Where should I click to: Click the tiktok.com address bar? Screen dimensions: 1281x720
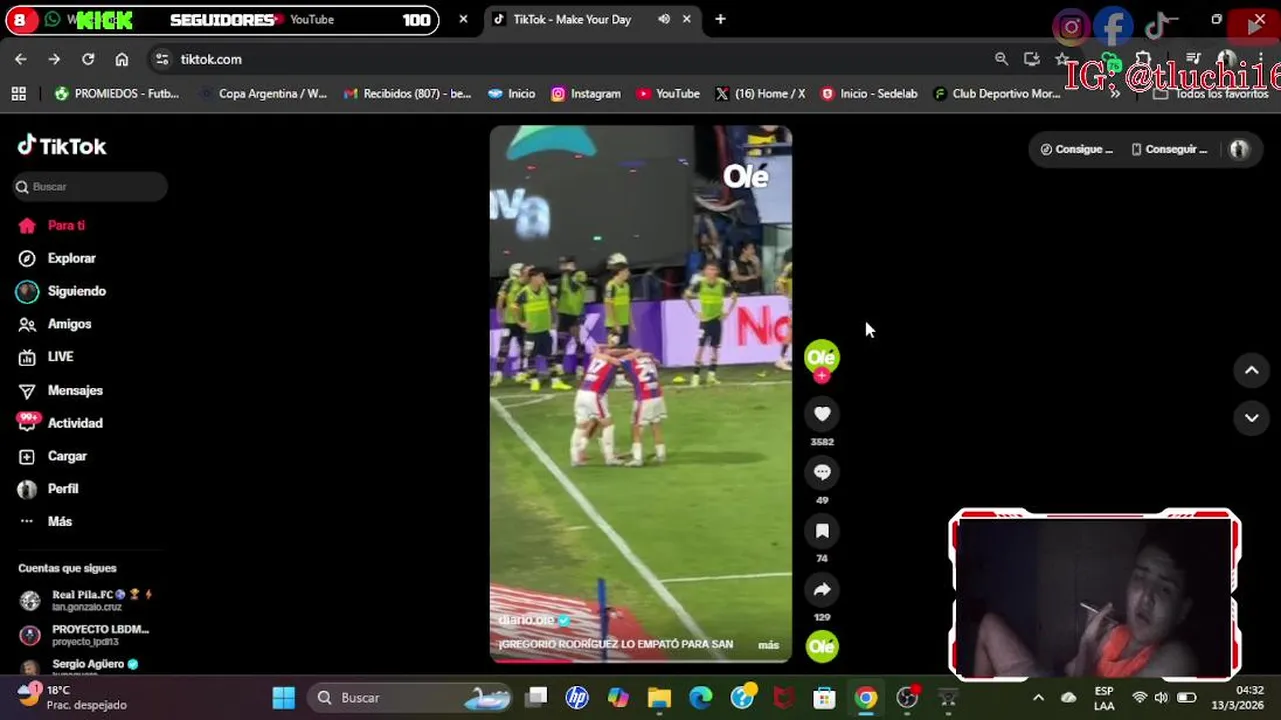click(580, 59)
